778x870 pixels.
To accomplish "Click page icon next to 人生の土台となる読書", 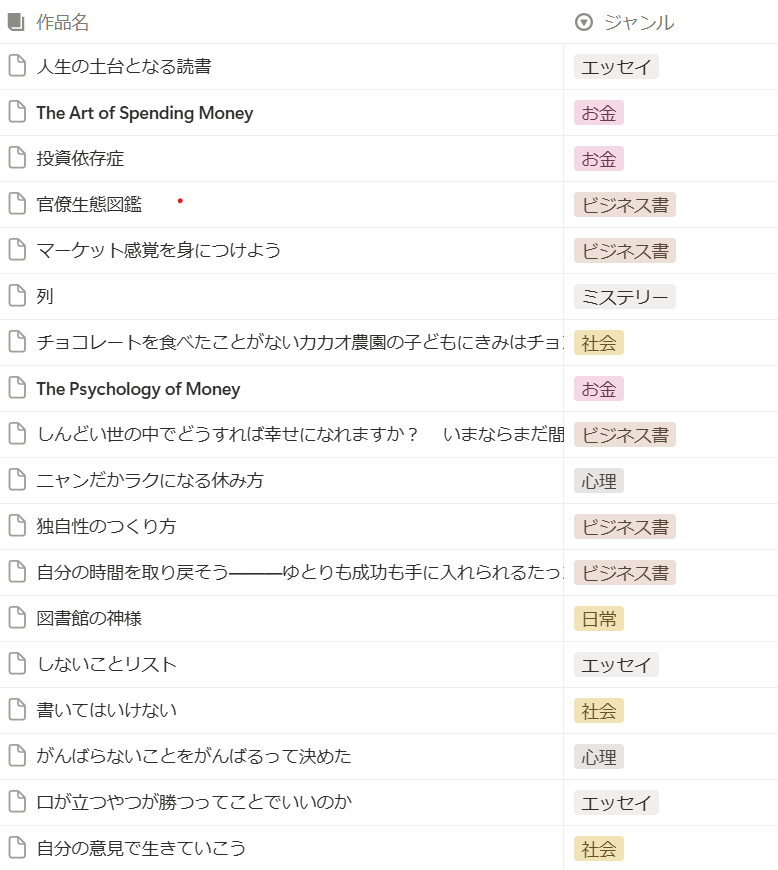I will (x=16, y=67).
